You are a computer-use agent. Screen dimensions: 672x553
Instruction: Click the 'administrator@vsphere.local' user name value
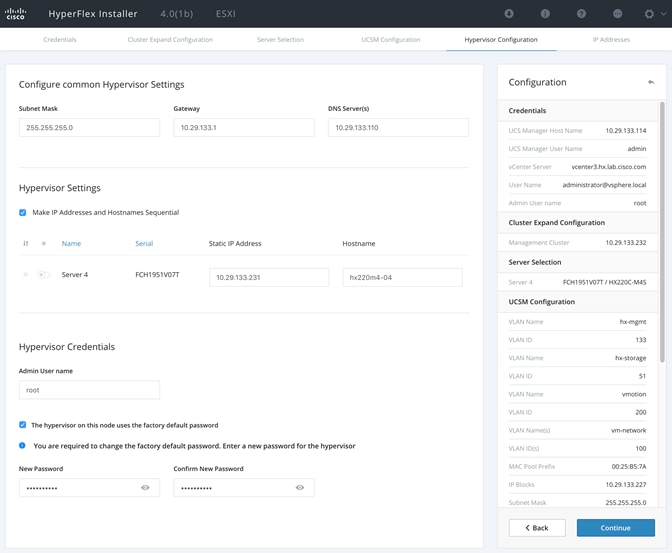pos(604,185)
